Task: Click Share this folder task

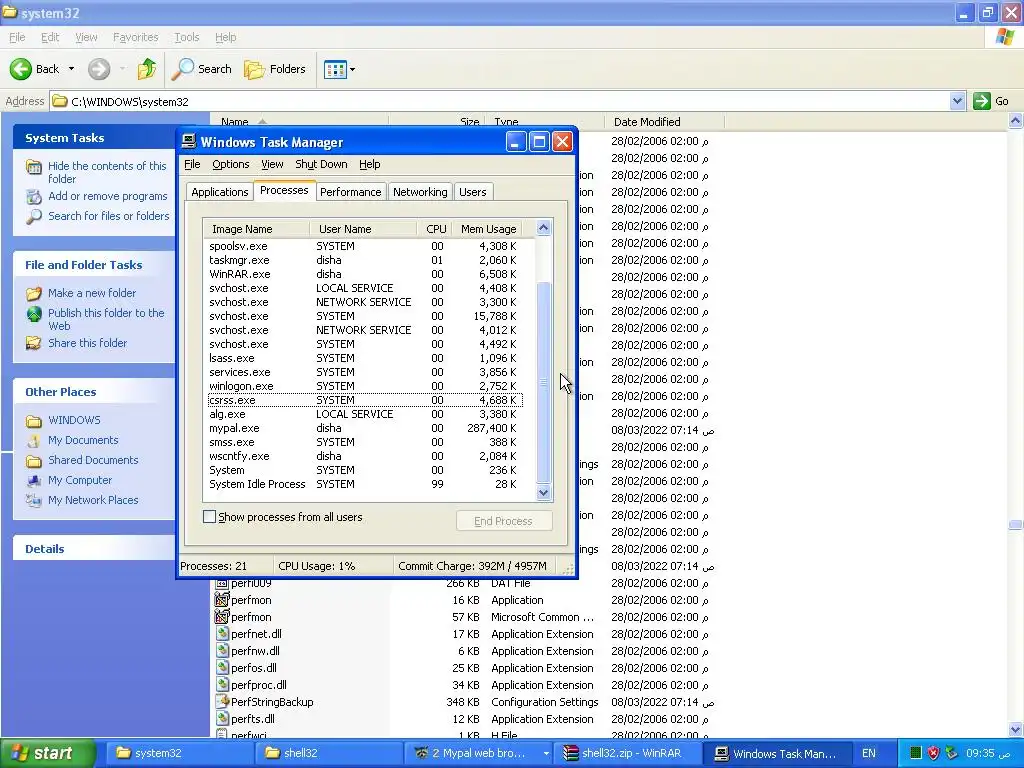Action: pyautogui.click(x=88, y=343)
